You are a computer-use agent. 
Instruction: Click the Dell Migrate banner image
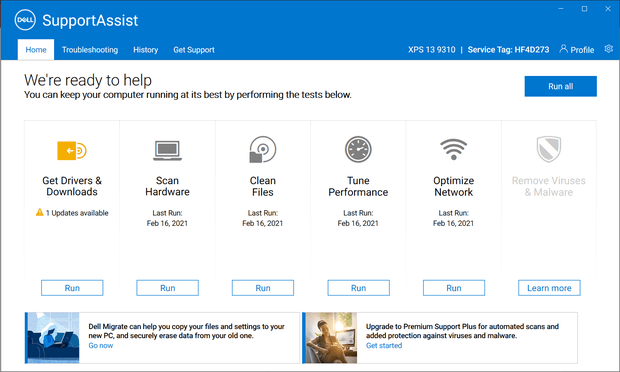(53, 338)
